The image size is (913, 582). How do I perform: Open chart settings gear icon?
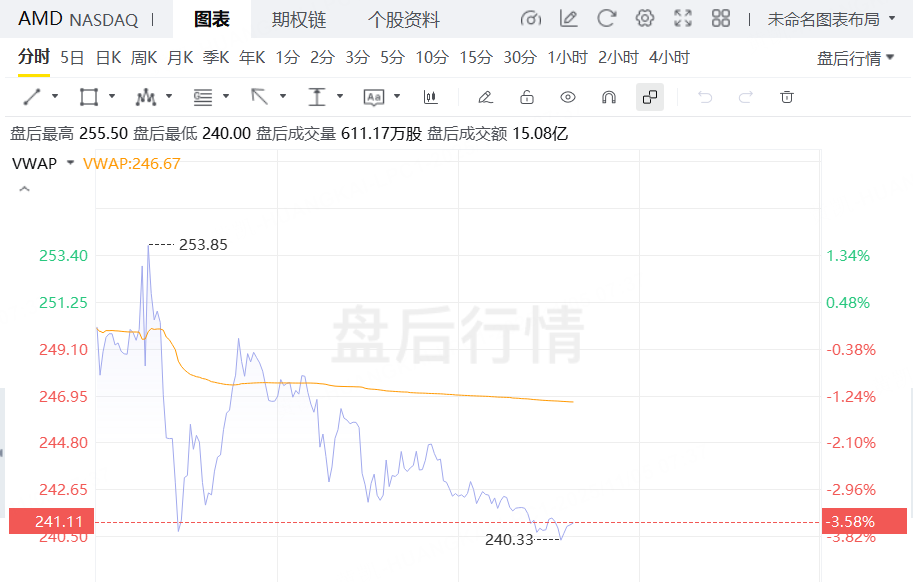click(645, 19)
